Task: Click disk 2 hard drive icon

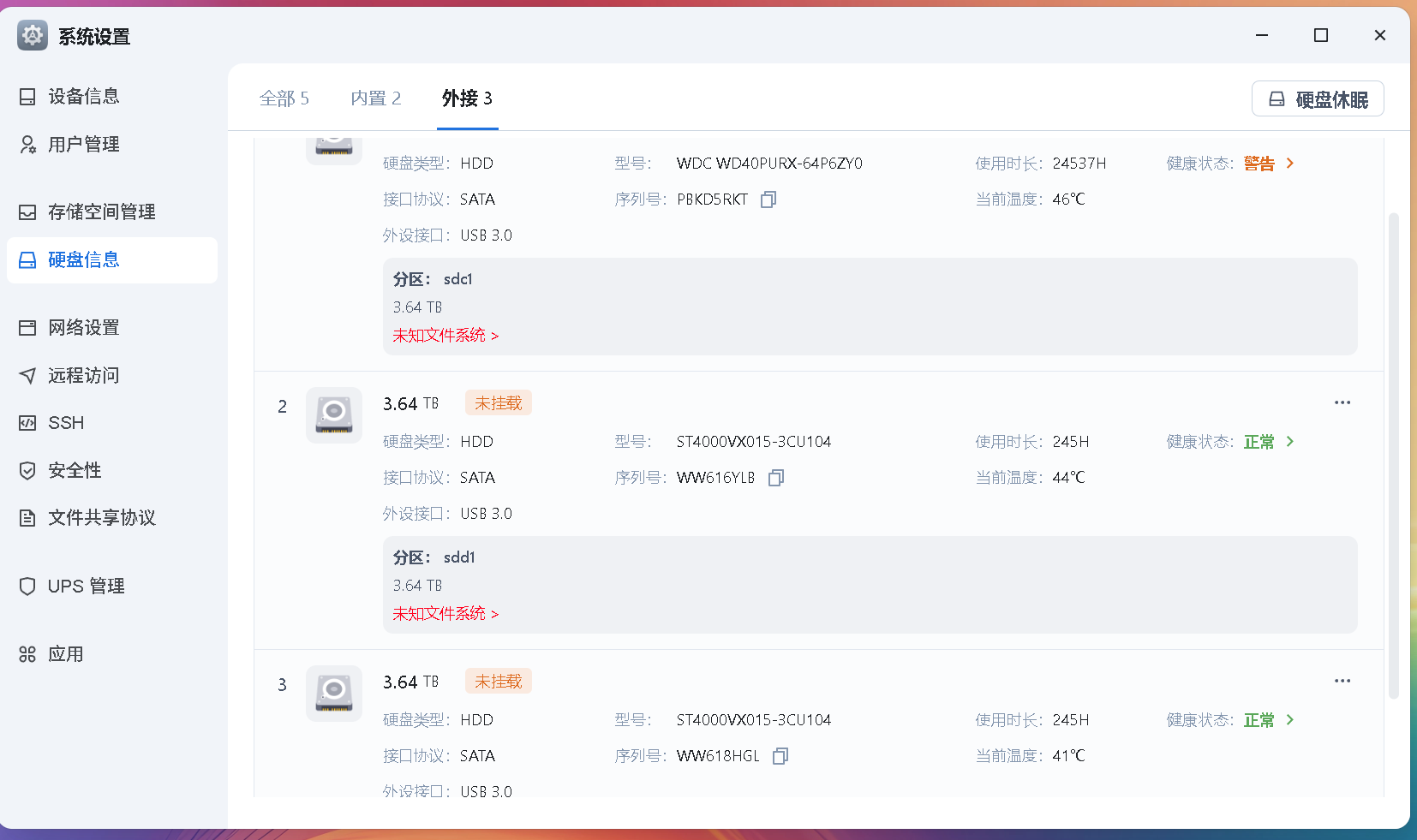Action: pyautogui.click(x=334, y=415)
